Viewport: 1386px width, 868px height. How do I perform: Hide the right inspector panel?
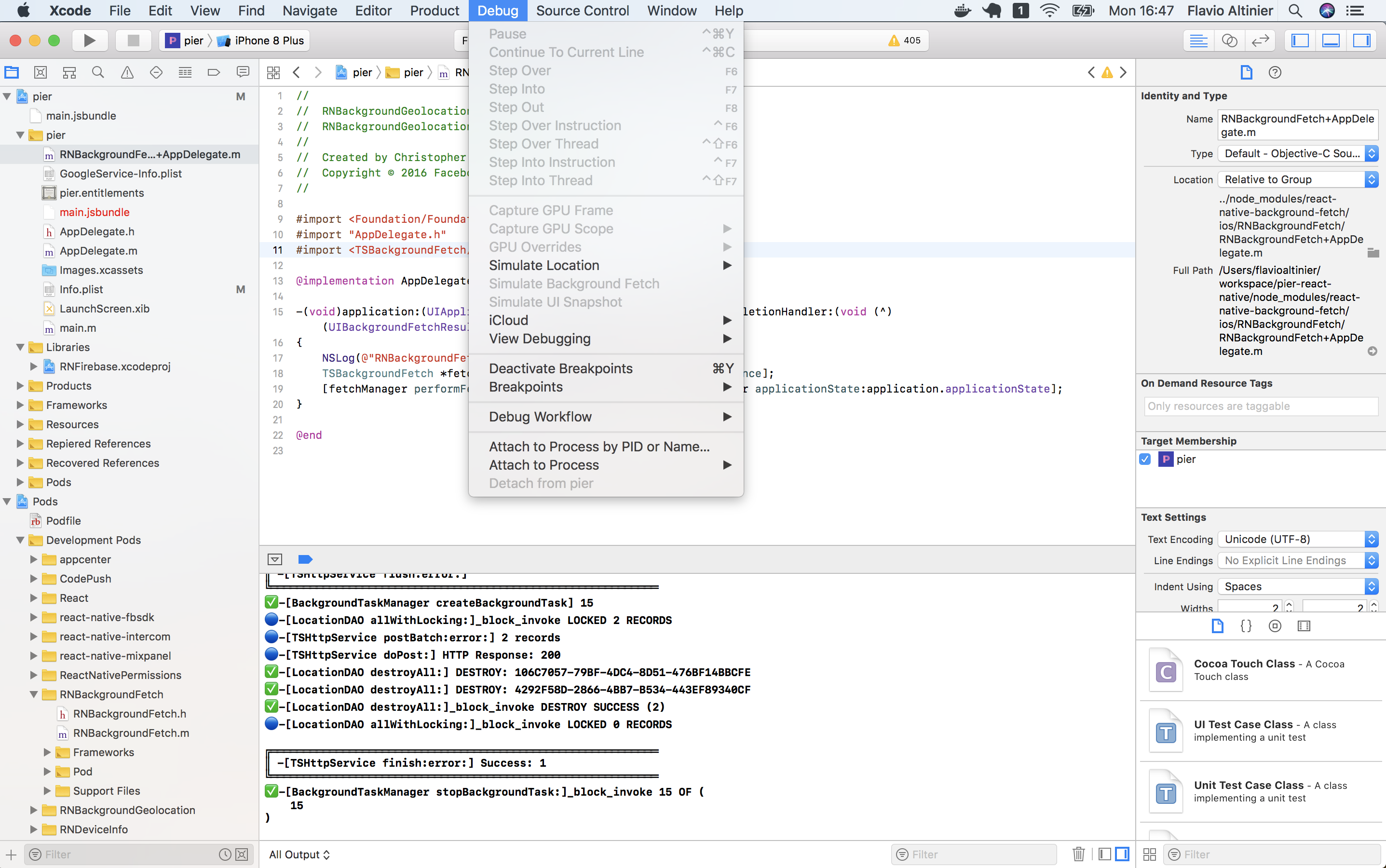[1361, 40]
